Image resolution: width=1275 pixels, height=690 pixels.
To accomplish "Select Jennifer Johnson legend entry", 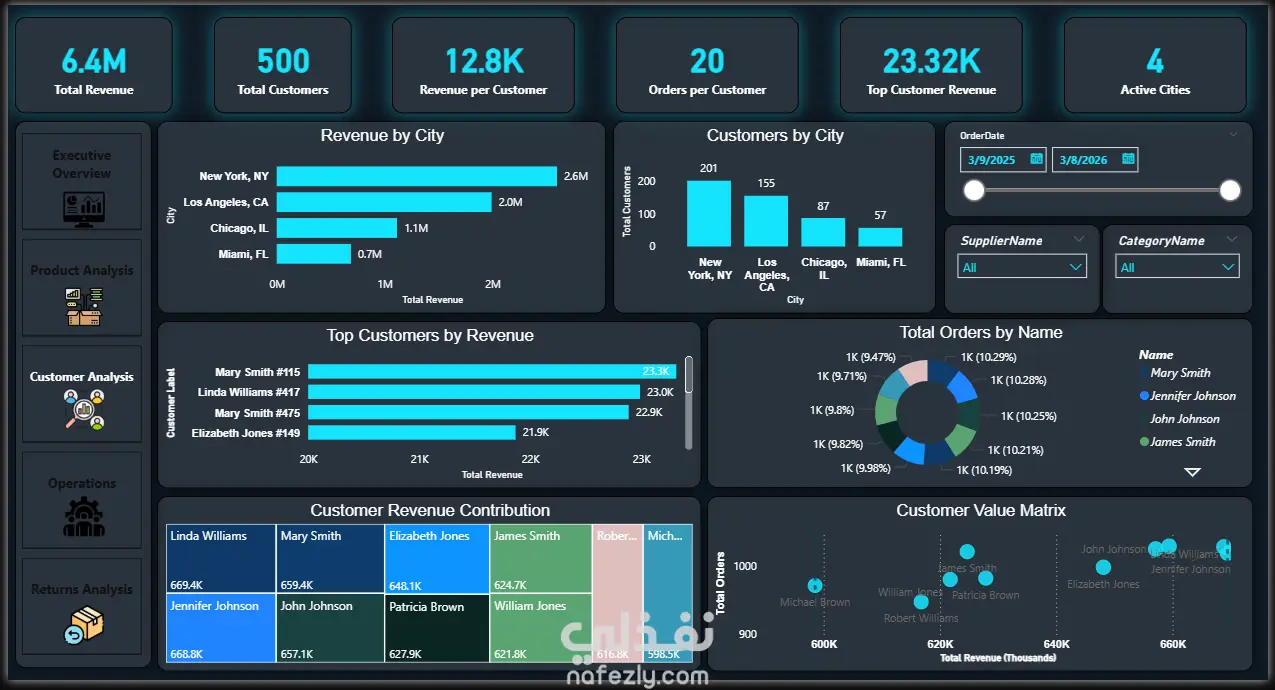I will (x=1188, y=396).
